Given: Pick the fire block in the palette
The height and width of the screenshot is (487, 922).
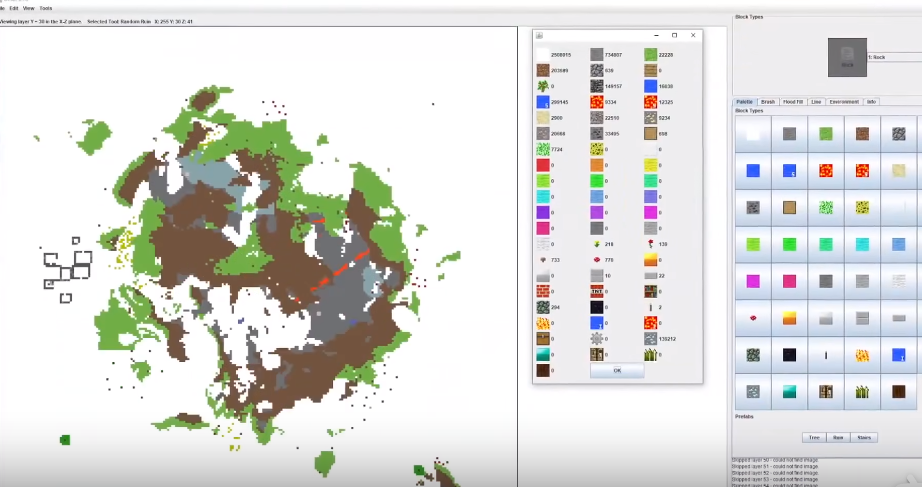Looking at the screenshot, I should (862, 354).
